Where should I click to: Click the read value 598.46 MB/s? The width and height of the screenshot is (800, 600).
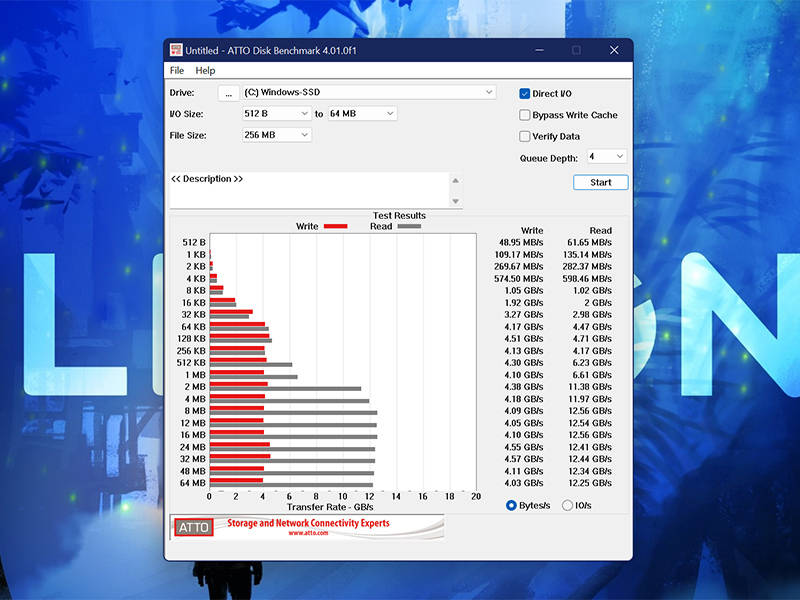tap(587, 279)
